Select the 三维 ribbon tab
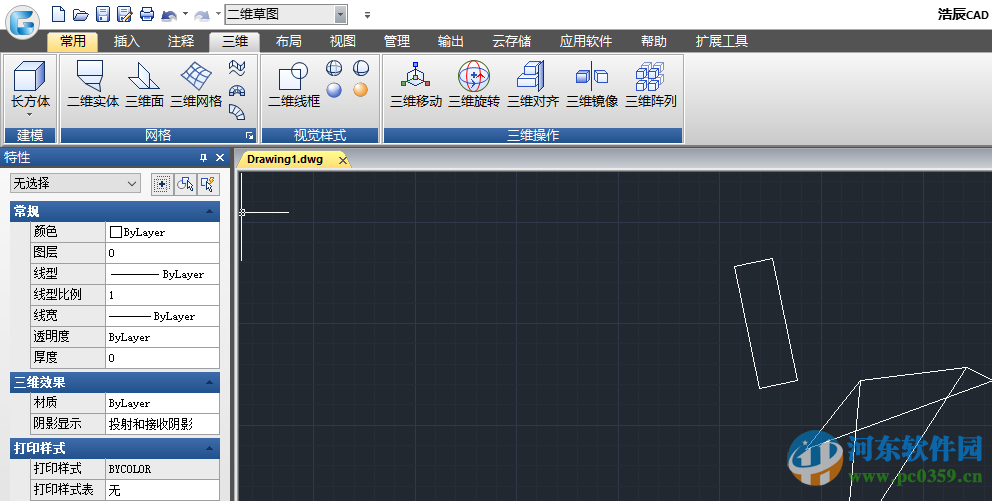The height and width of the screenshot is (501, 992). pos(235,42)
